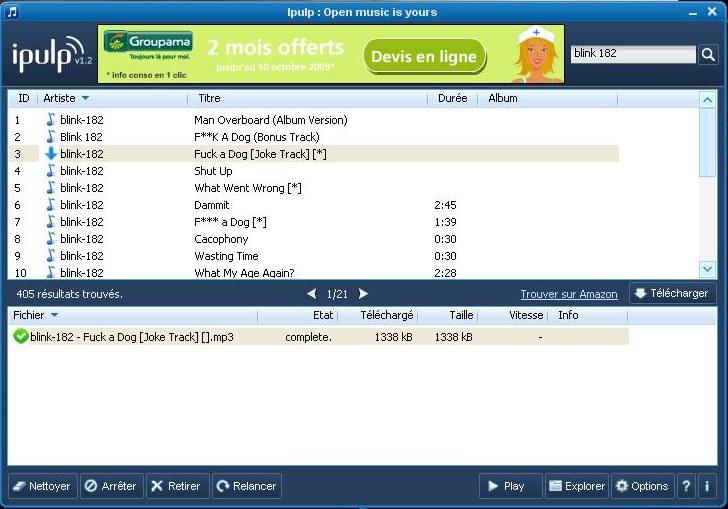Viewport: 728px width, 509px height.
Task: Click scroll up arrow of results list
Action: click(707, 99)
